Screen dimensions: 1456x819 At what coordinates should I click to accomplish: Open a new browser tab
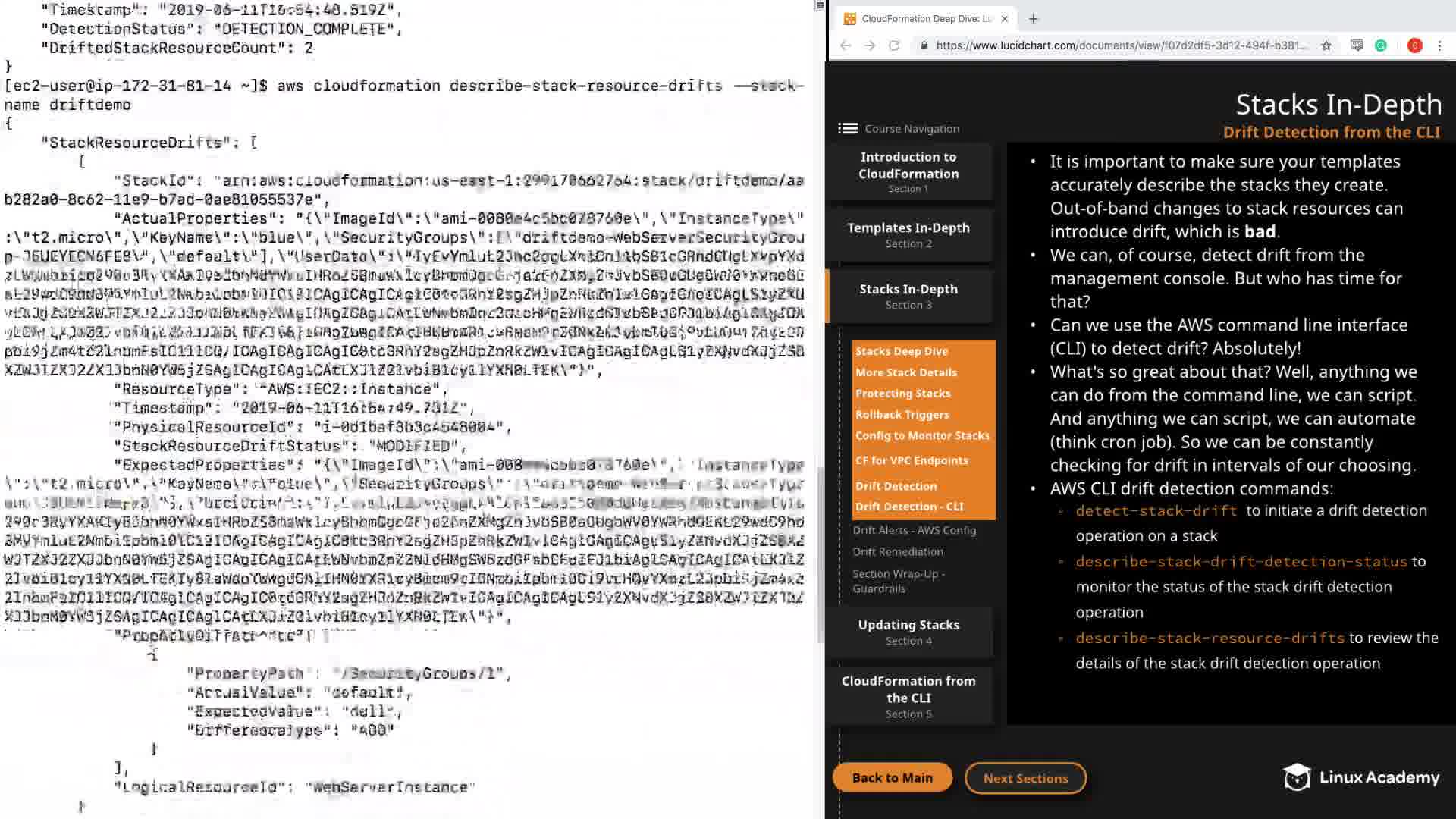(1033, 19)
